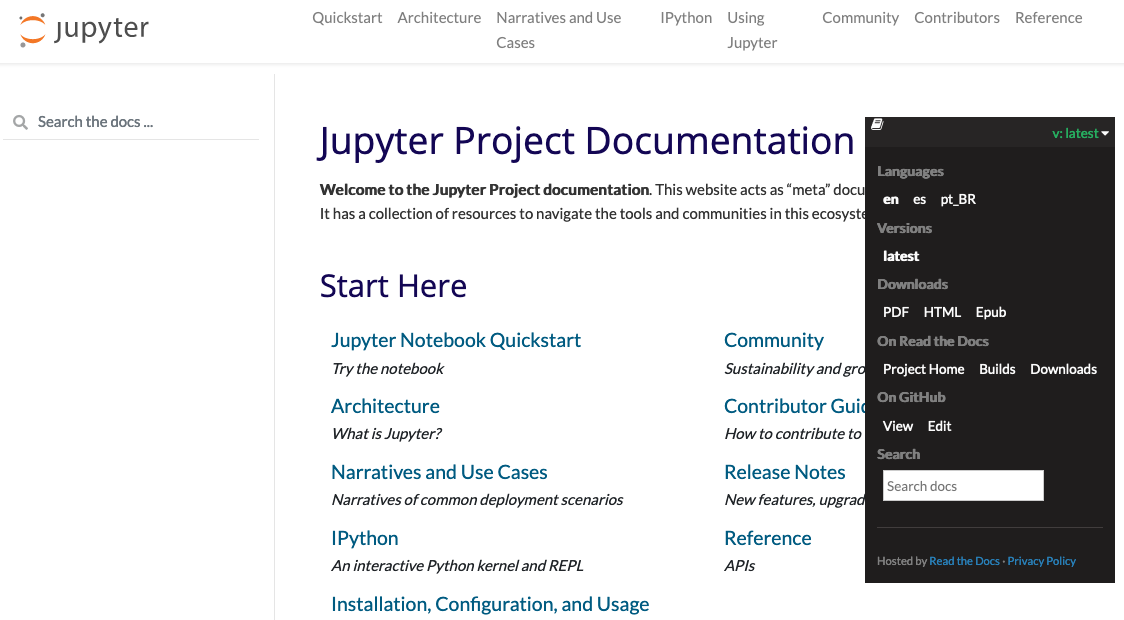Open Builds on Read the Docs
The height and width of the screenshot is (620, 1124).
pos(997,369)
